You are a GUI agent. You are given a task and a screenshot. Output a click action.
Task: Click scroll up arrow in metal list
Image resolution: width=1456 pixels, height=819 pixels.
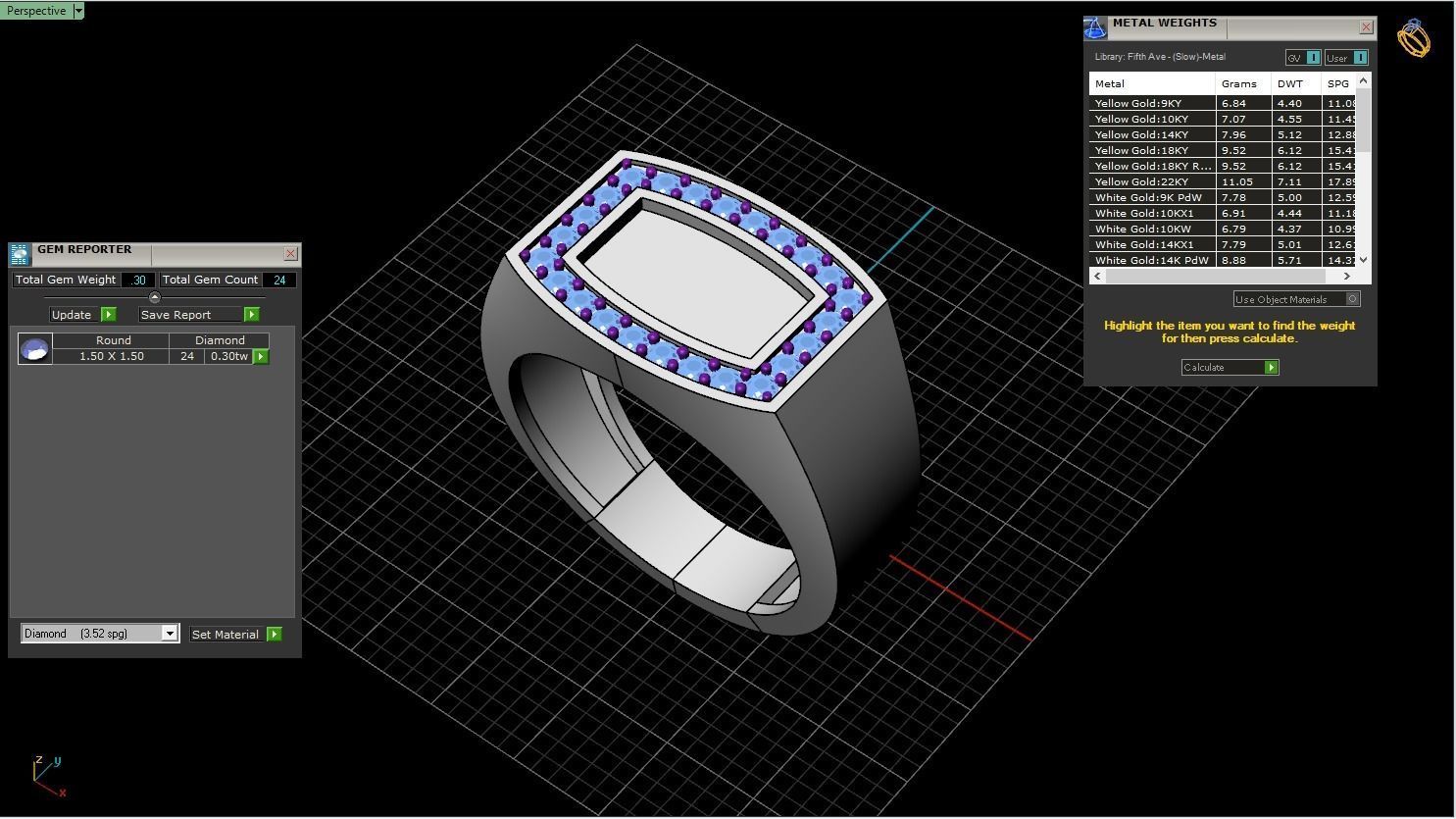1364,80
